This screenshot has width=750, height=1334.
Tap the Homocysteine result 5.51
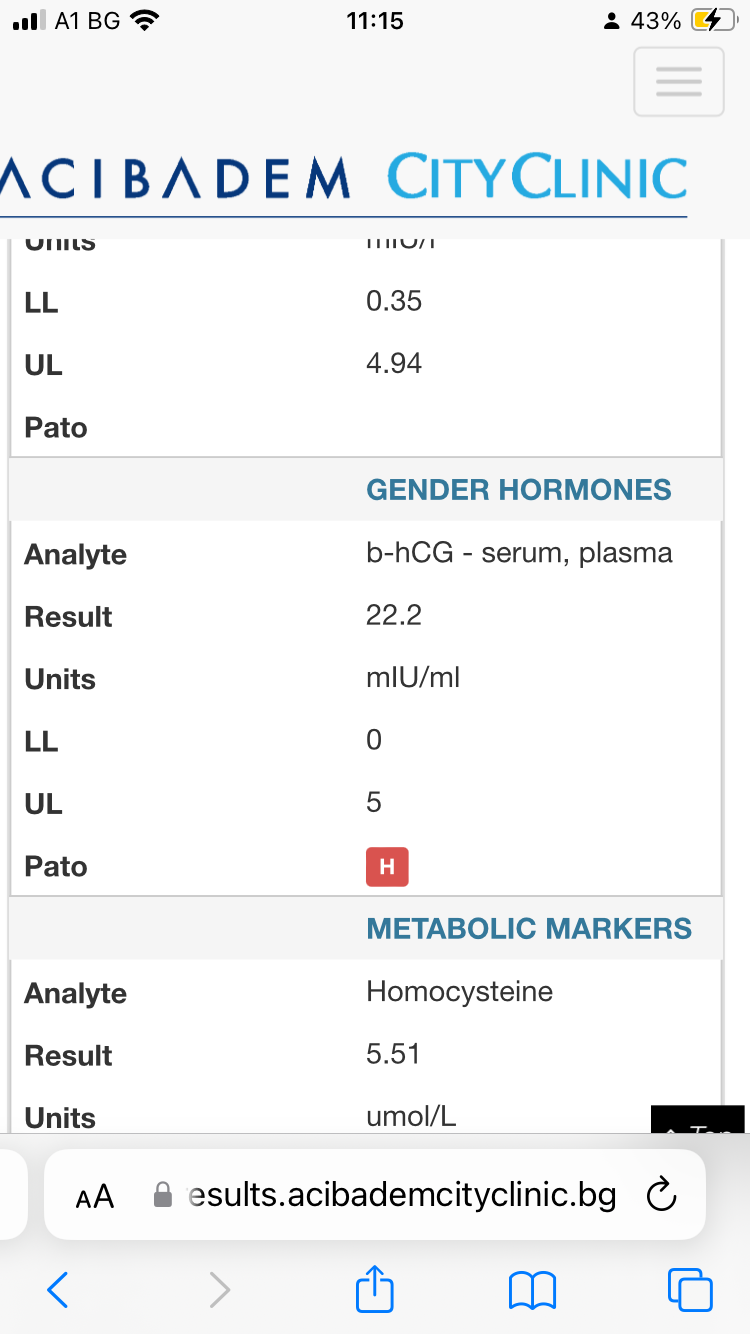click(x=393, y=1054)
